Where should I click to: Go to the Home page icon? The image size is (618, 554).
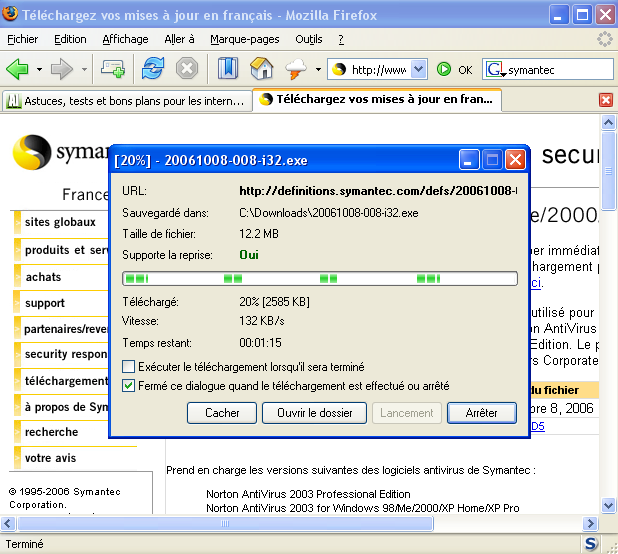(262, 68)
